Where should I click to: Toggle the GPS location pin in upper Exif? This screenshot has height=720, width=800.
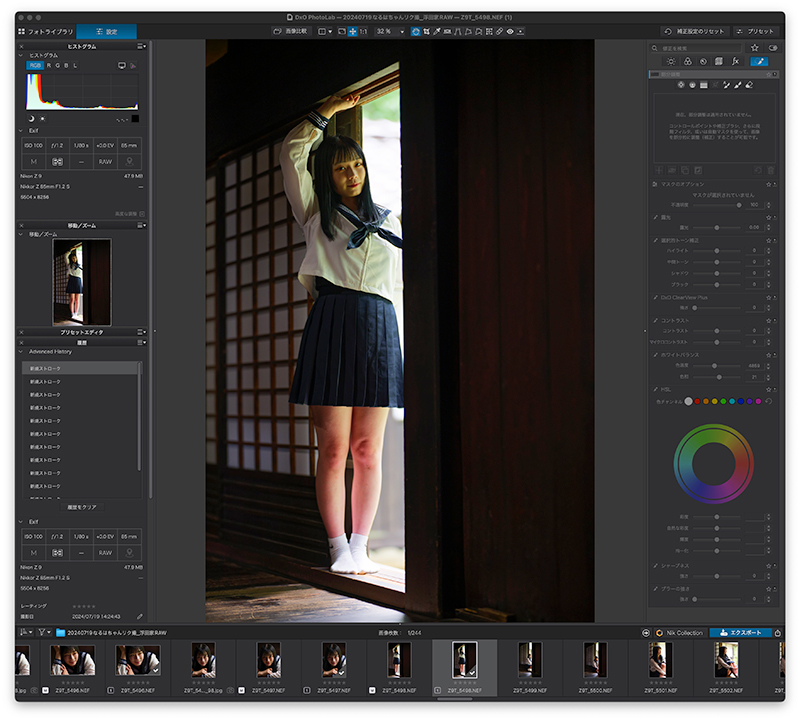pos(129,162)
